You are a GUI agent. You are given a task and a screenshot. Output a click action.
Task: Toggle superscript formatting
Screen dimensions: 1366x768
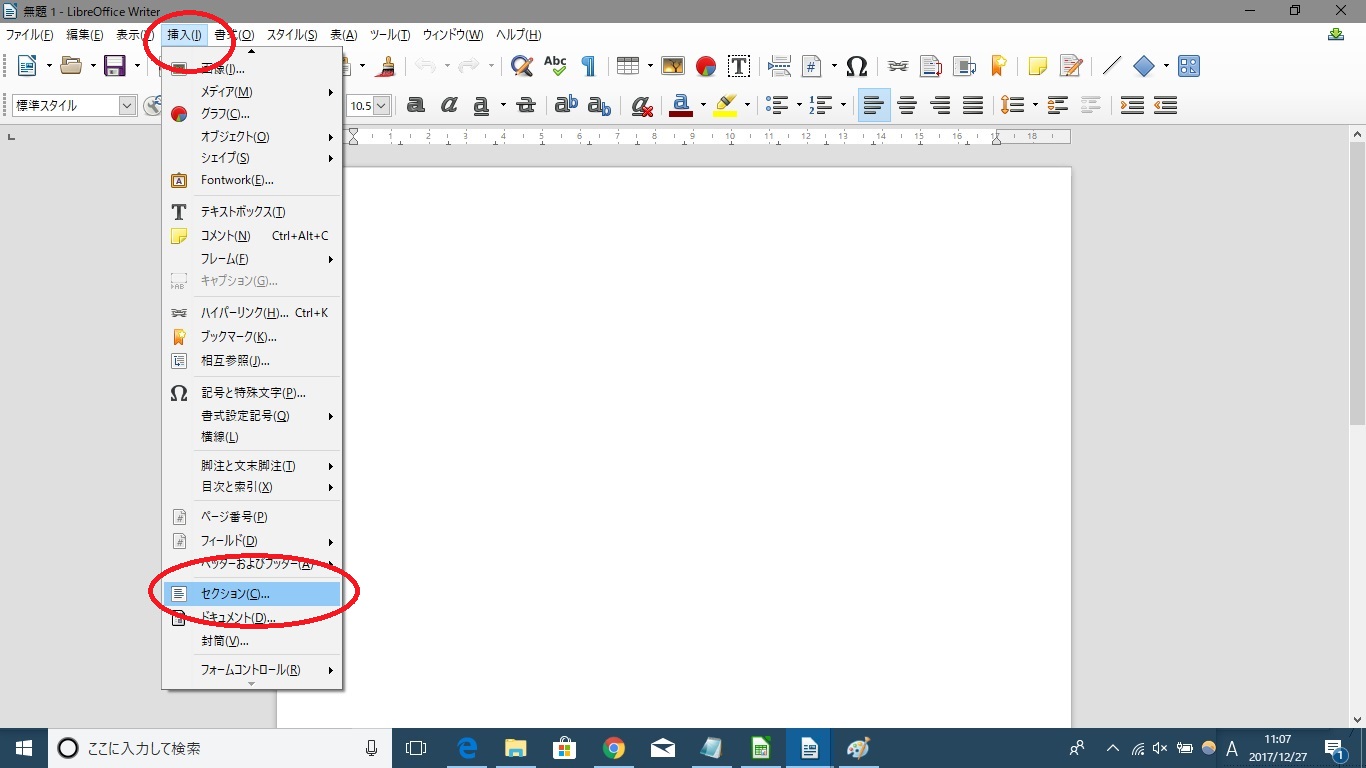pyautogui.click(x=566, y=105)
